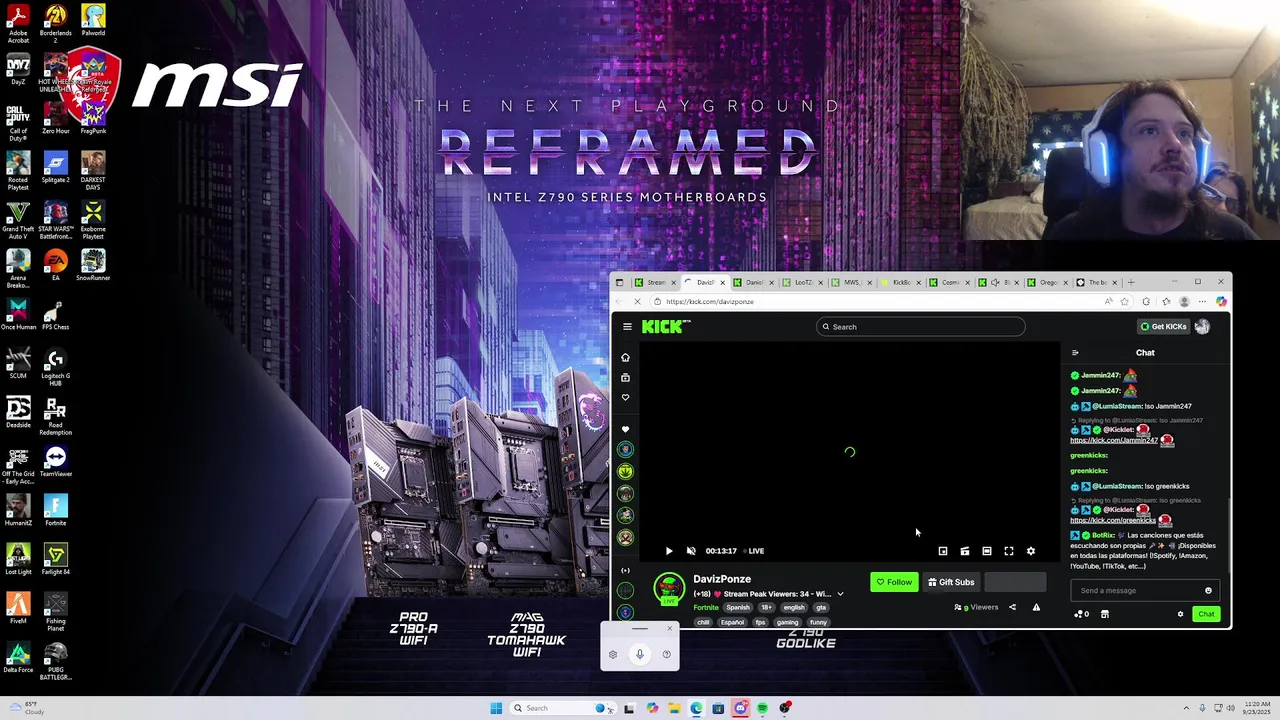Open Spotify from the taskbar

pos(762,708)
